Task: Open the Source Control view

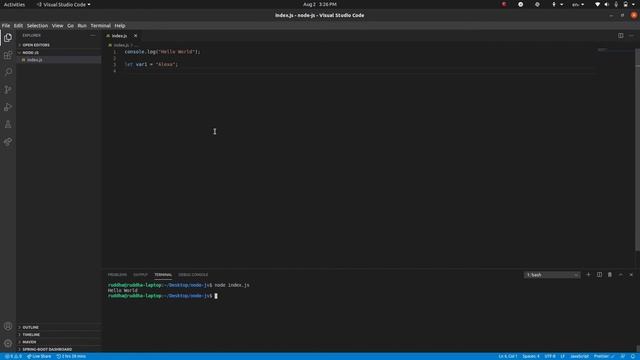Action: pyautogui.click(x=8, y=90)
